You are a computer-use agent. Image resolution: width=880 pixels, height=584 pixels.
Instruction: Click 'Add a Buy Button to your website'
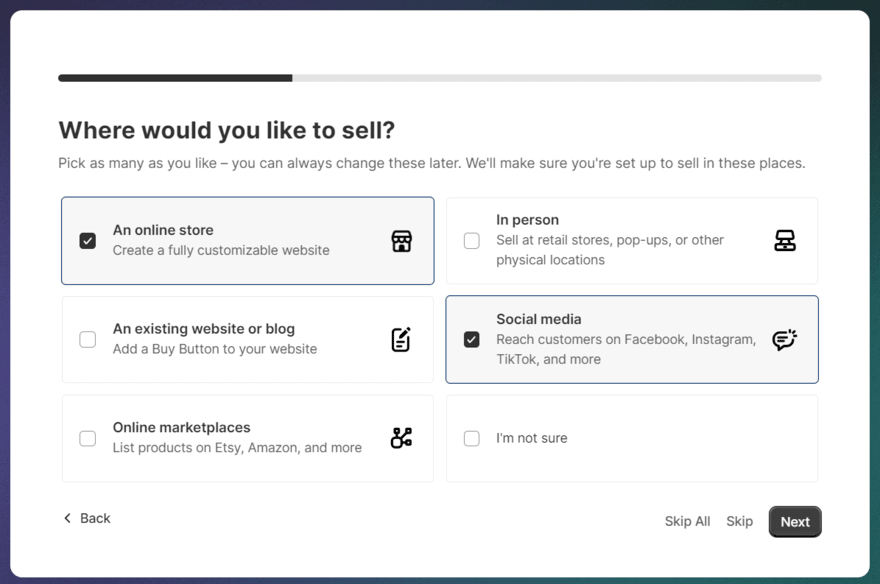(x=215, y=349)
